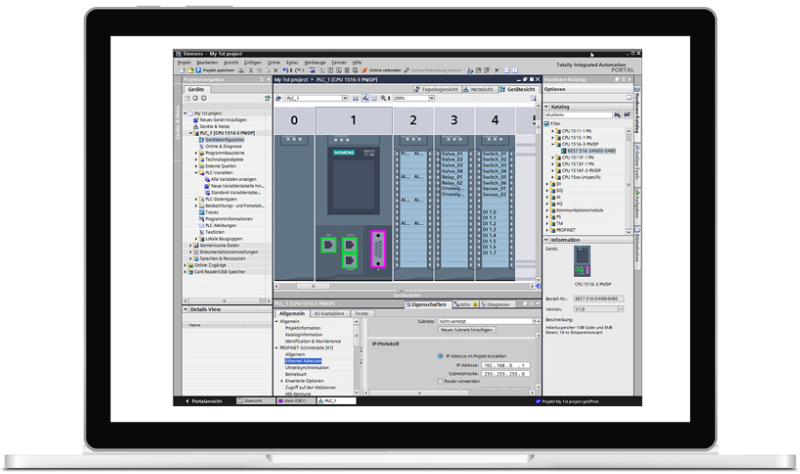Click Neues Subnetz hinzufügen button
The height and width of the screenshot is (474, 800).
(x=466, y=330)
